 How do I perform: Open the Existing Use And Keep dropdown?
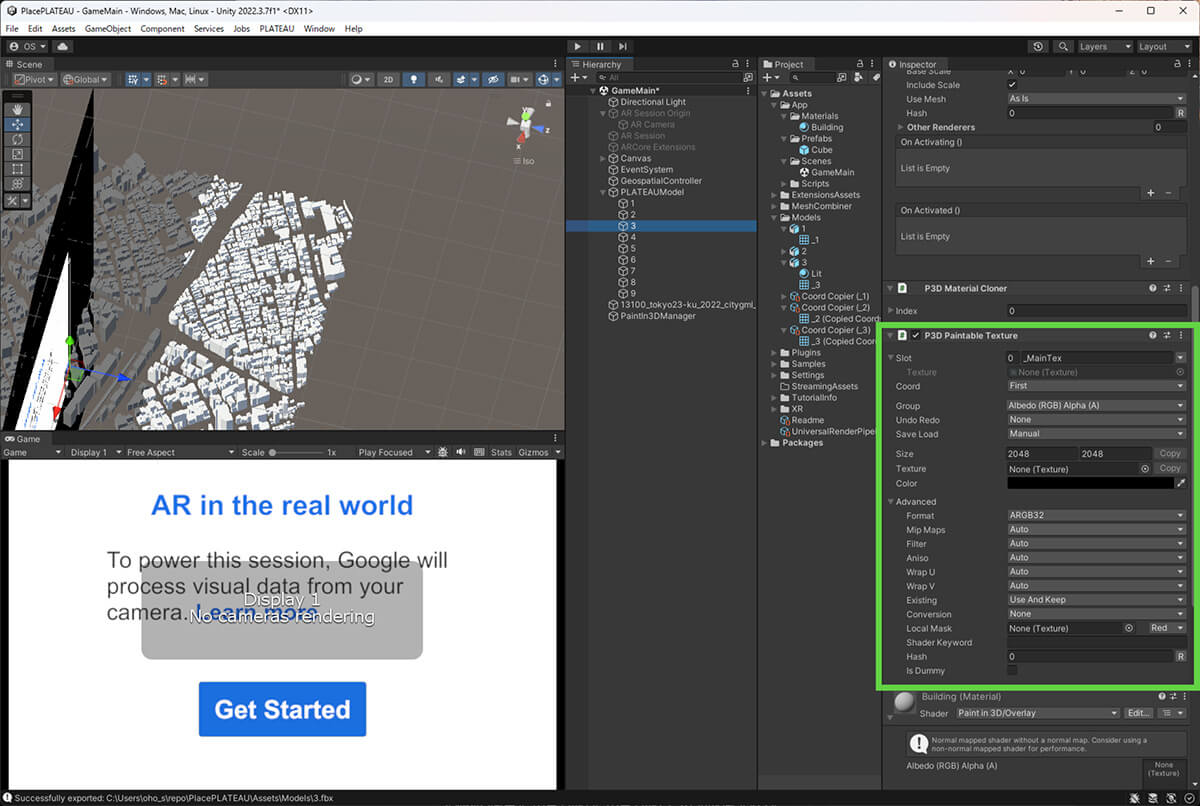pos(1096,600)
